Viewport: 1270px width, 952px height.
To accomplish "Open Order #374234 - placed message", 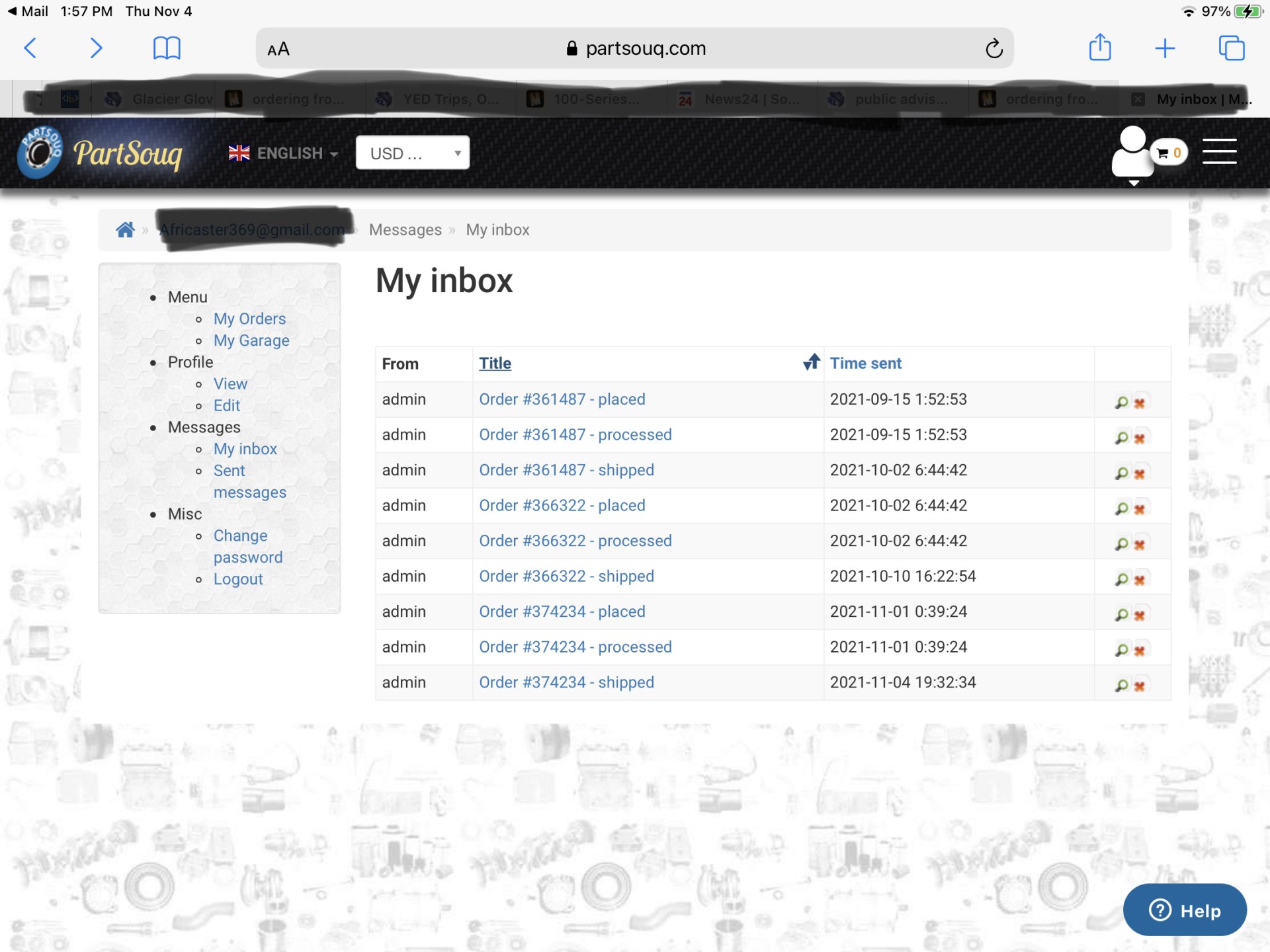I will point(562,612).
